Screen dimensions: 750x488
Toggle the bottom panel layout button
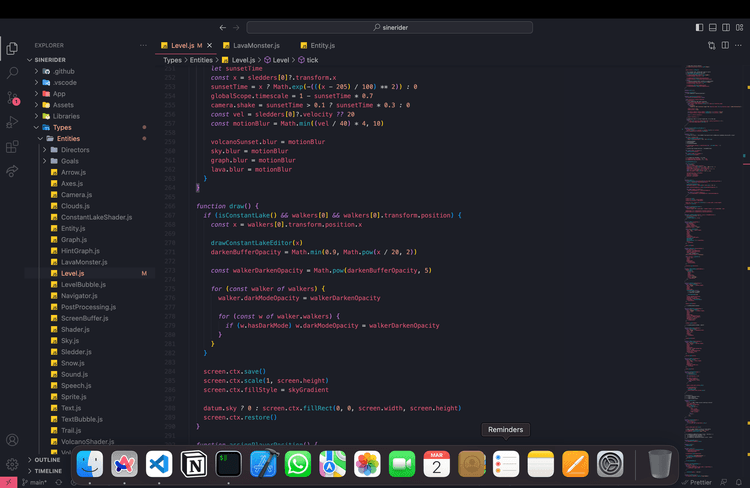coord(712,27)
